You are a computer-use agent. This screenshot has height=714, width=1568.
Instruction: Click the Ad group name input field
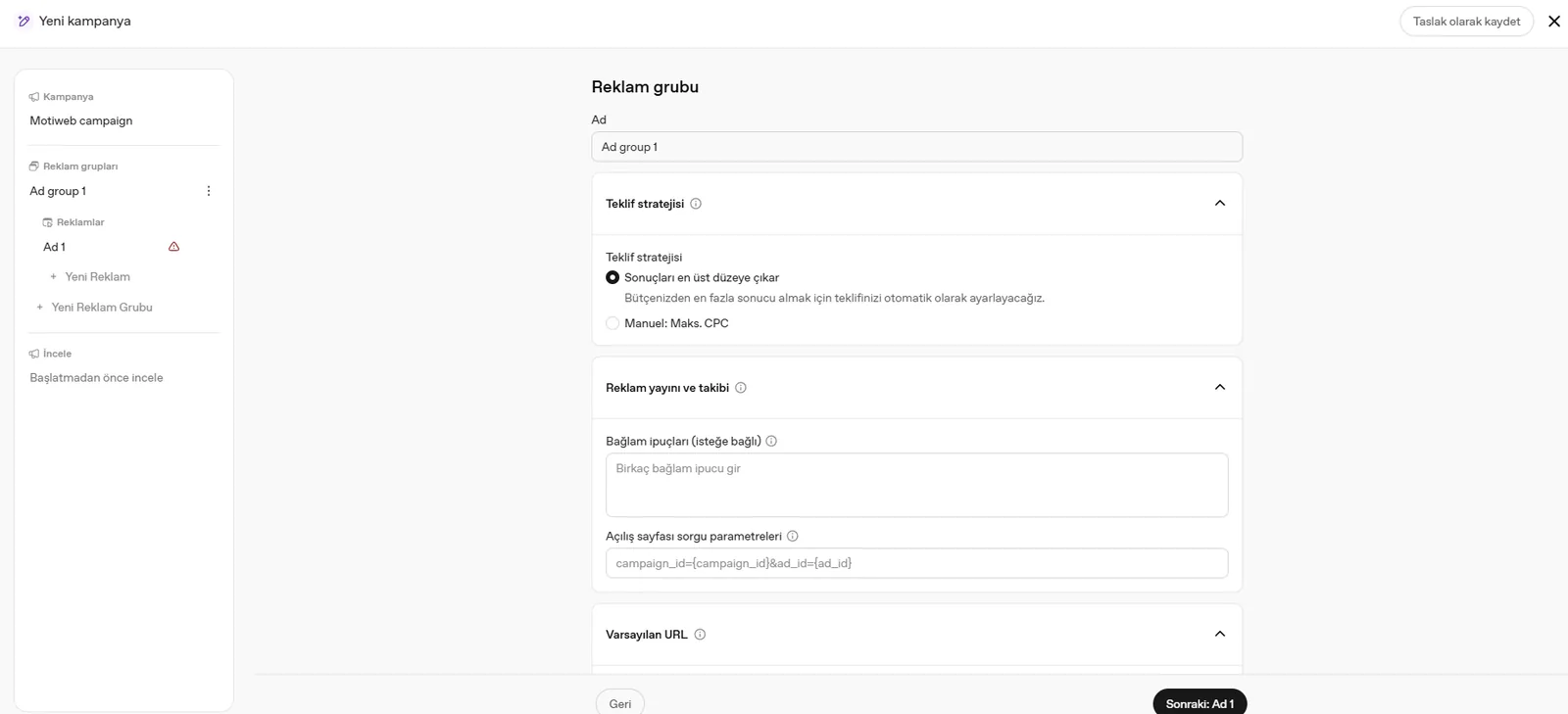coord(916,147)
